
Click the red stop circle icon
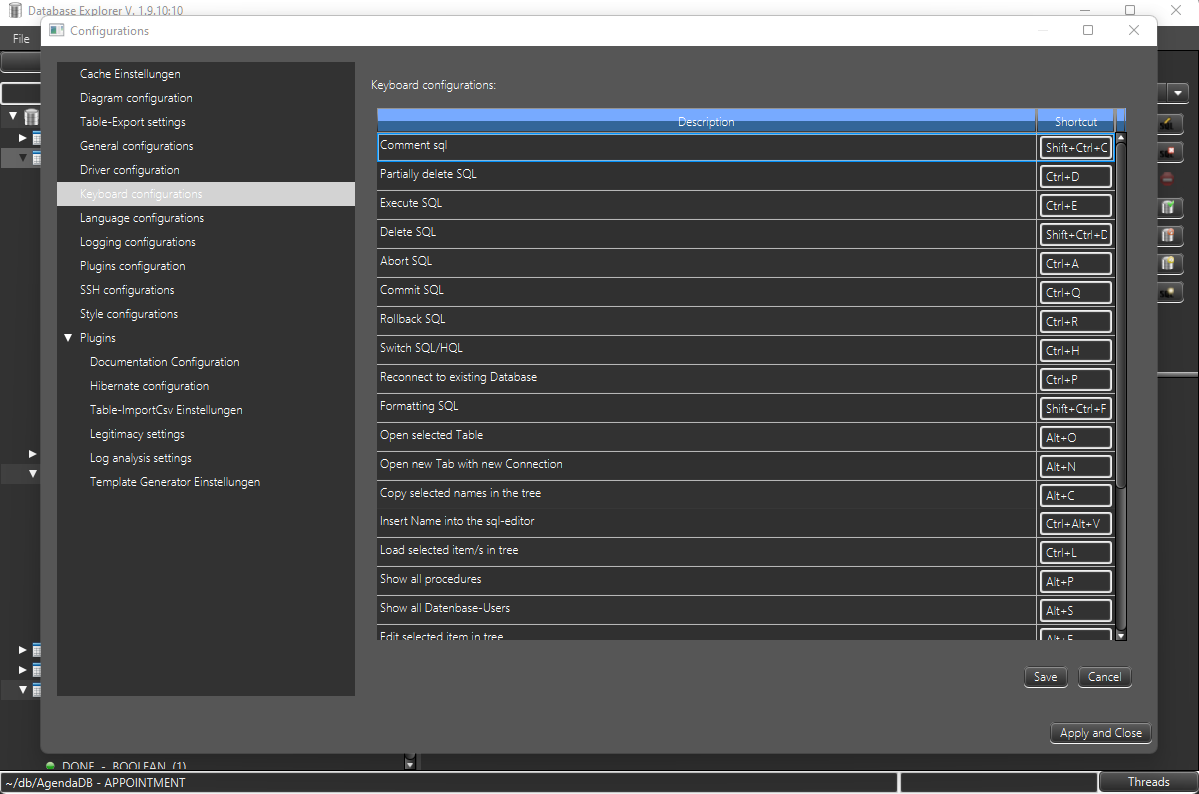click(1168, 179)
